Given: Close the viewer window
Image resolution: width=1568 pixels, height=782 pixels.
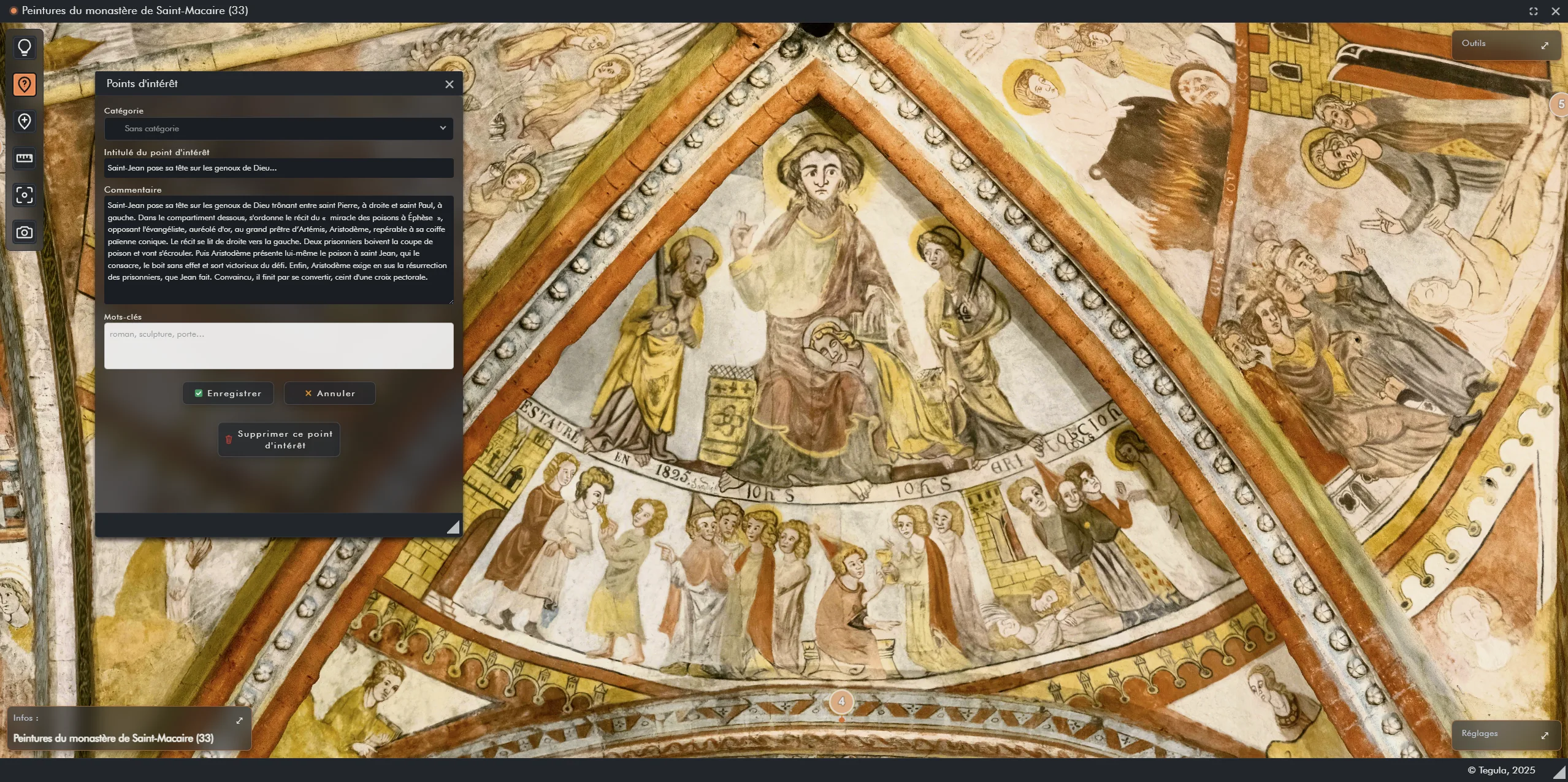Looking at the screenshot, I should (x=1556, y=11).
